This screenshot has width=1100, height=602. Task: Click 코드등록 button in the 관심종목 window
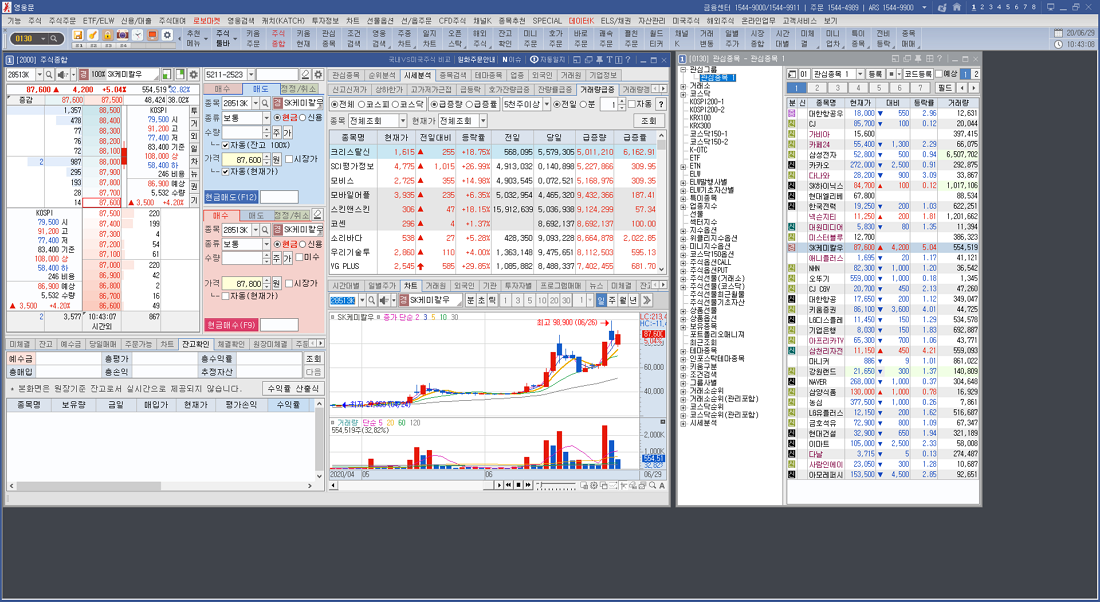[x=917, y=74]
